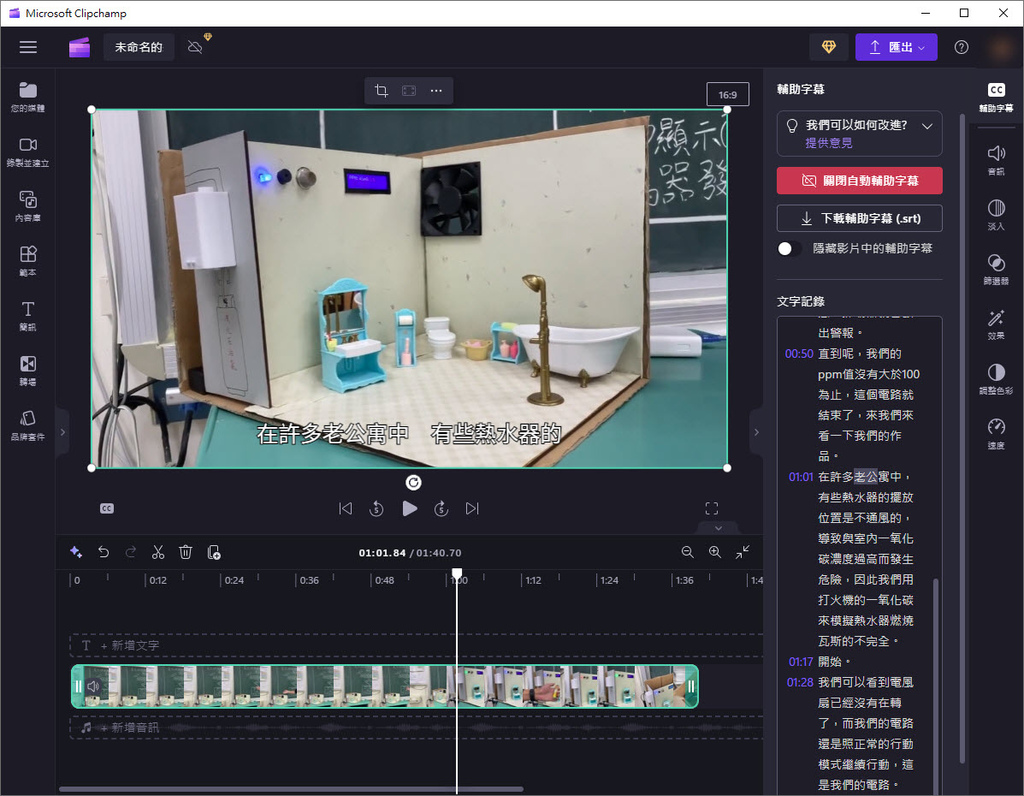
Task: Mute the video clip audio on timeline
Action: 93,686
